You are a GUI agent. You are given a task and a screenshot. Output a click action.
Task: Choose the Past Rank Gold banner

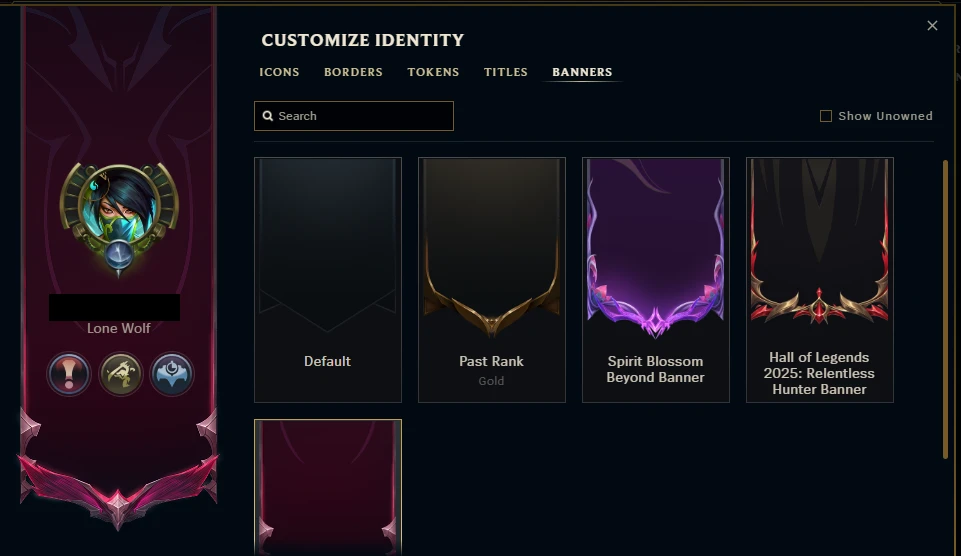(x=492, y=280)
